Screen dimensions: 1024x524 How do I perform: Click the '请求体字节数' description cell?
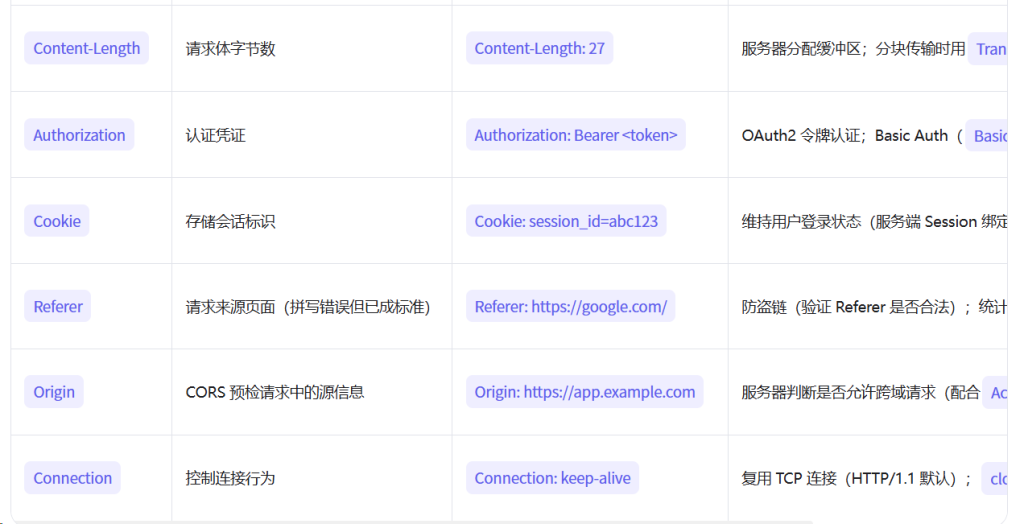230,49
